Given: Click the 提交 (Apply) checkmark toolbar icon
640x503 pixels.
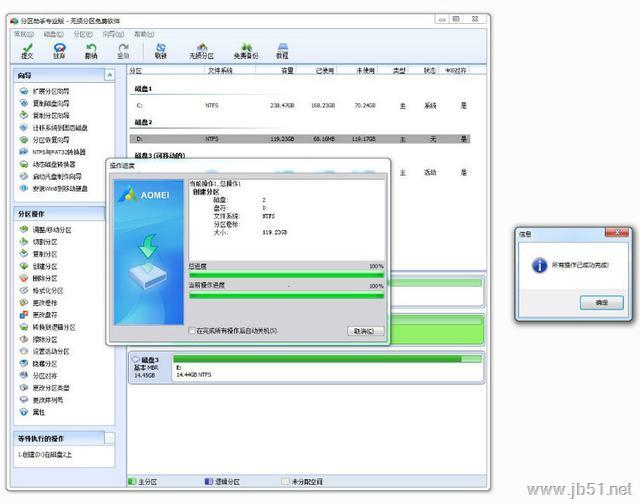Looking at the screenshot, I should 27,51.
